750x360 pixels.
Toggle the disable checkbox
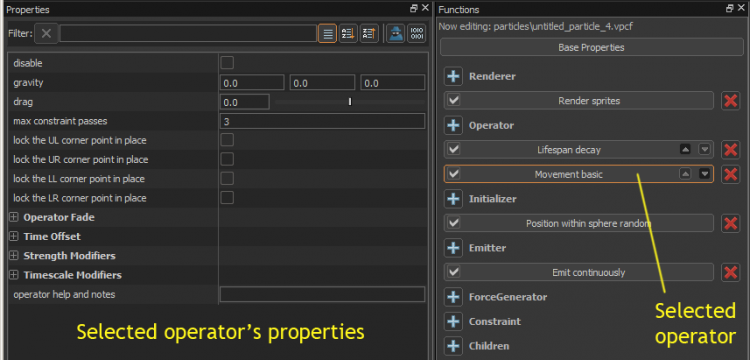click(x=227, y=63)
